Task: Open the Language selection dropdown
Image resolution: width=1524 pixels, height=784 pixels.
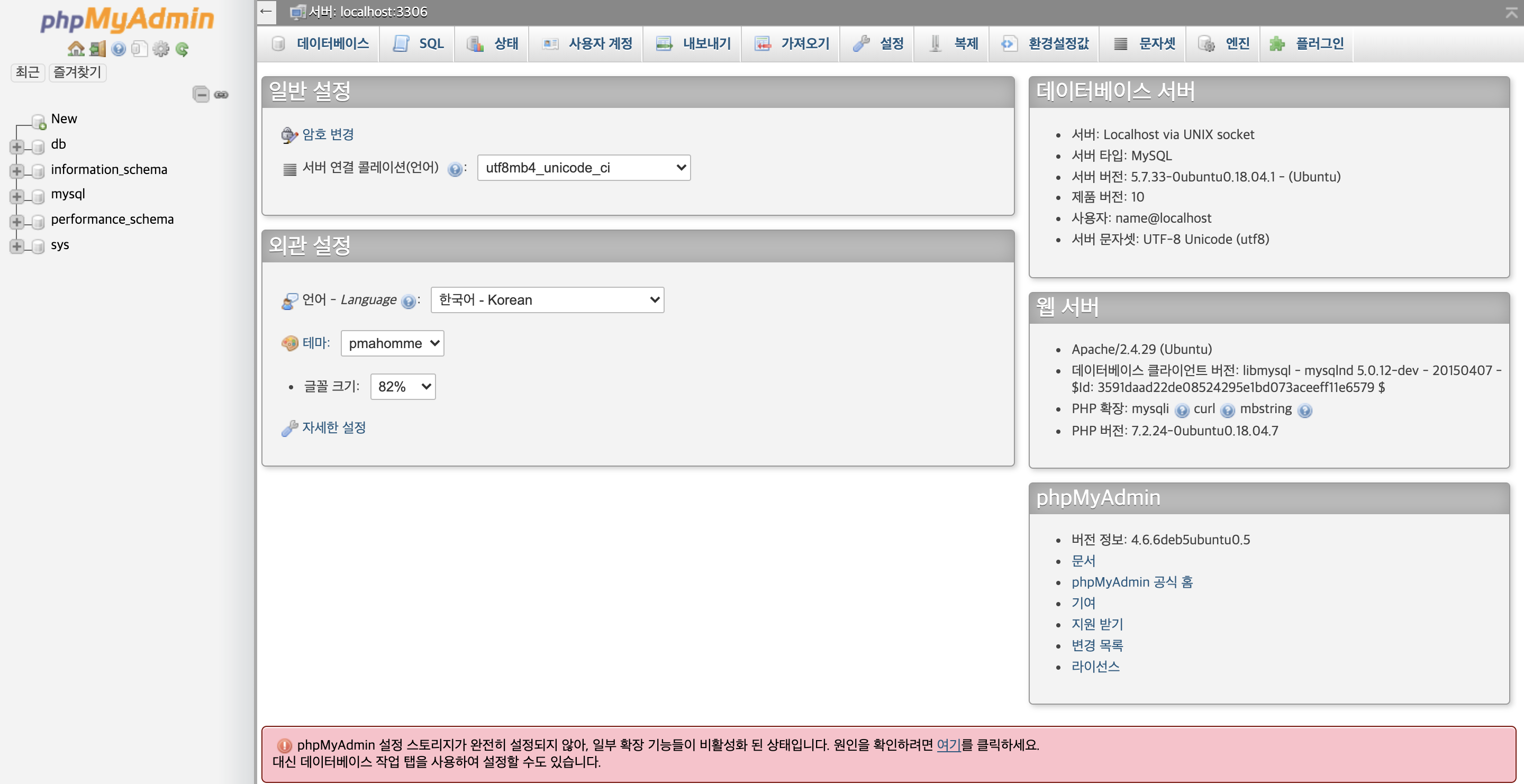Action: point(547,300)
